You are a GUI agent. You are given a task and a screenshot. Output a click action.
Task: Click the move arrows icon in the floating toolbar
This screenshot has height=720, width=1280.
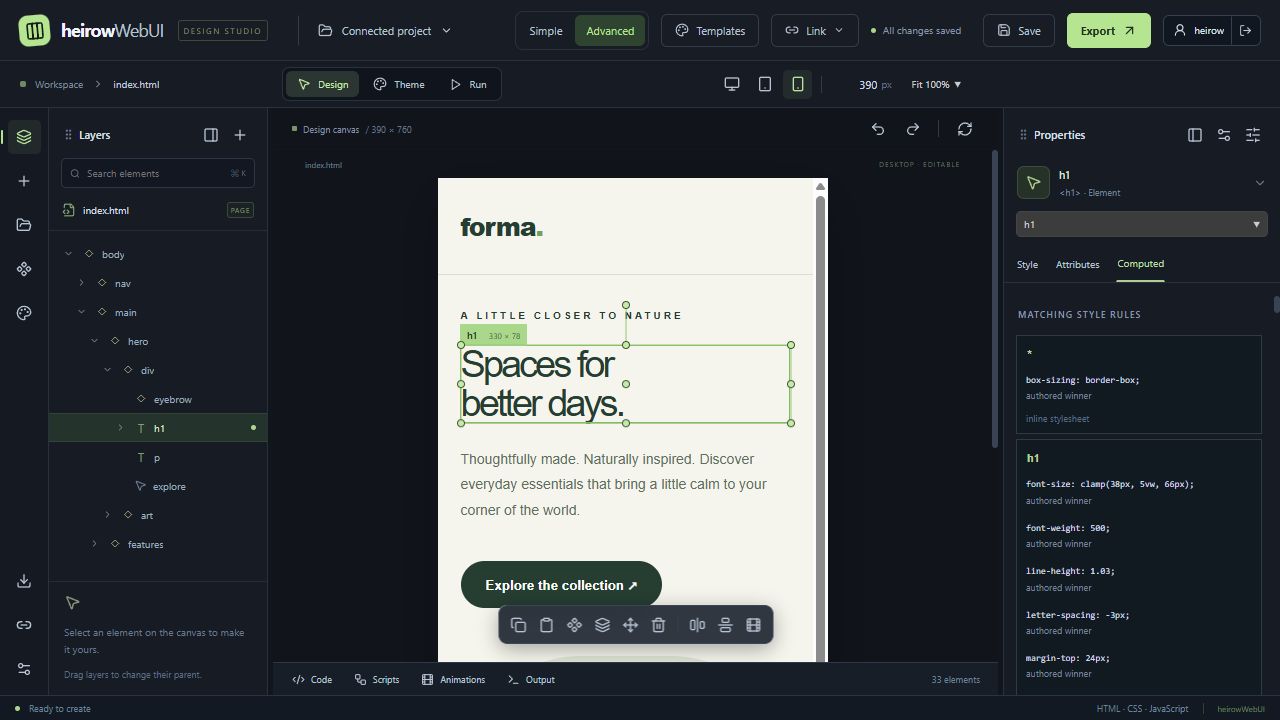point(630,625)
